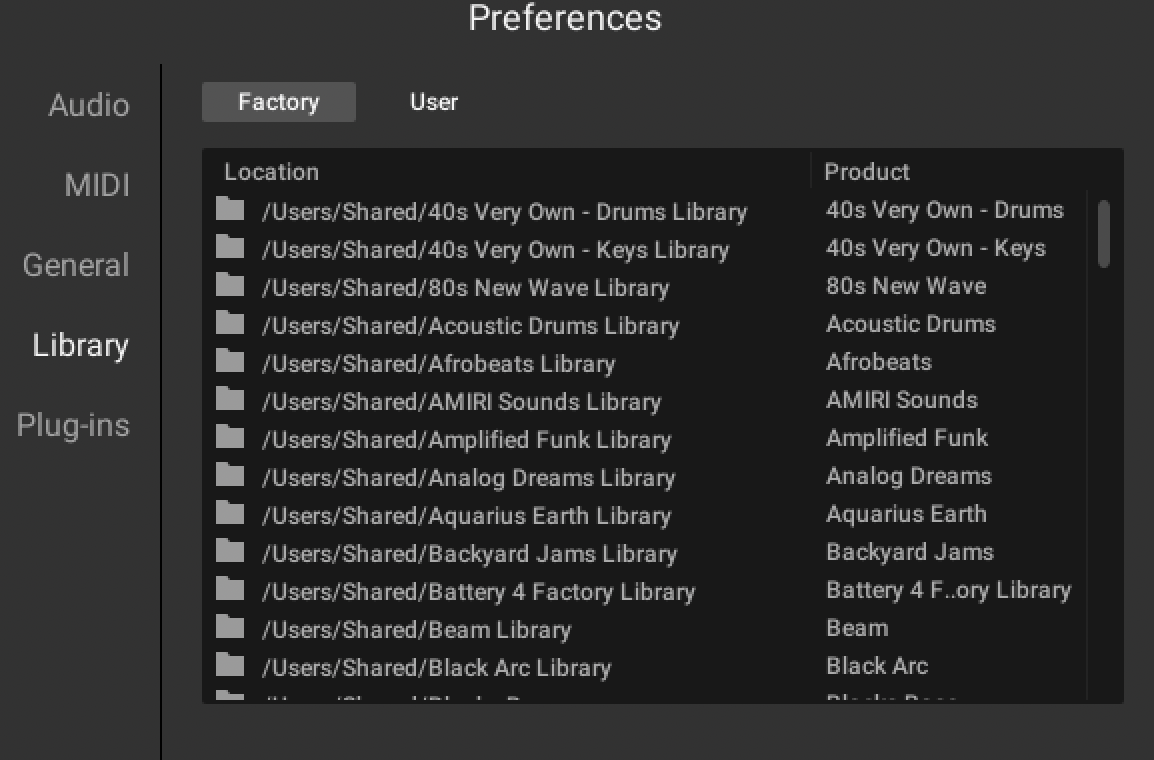The height and width of the screenshot is (760, 1154).
Task: Click the Product column header
Action: click(x=867, y=172)
